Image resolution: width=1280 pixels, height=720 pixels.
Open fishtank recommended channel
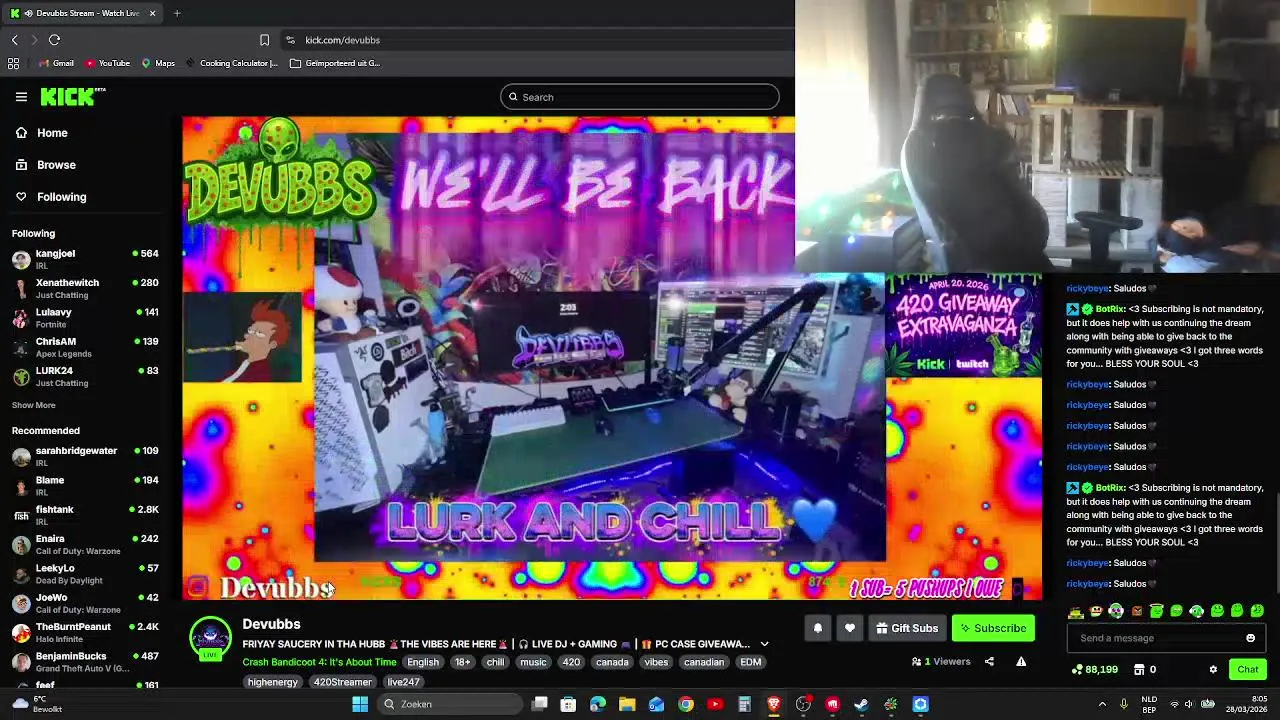point(86,515)
